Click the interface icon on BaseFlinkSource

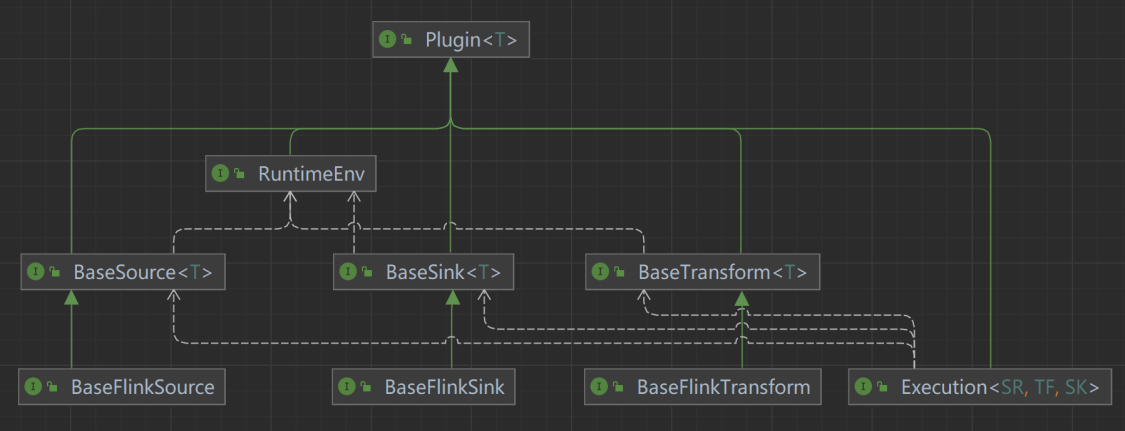pyautogui.click(x=34, y=387)
